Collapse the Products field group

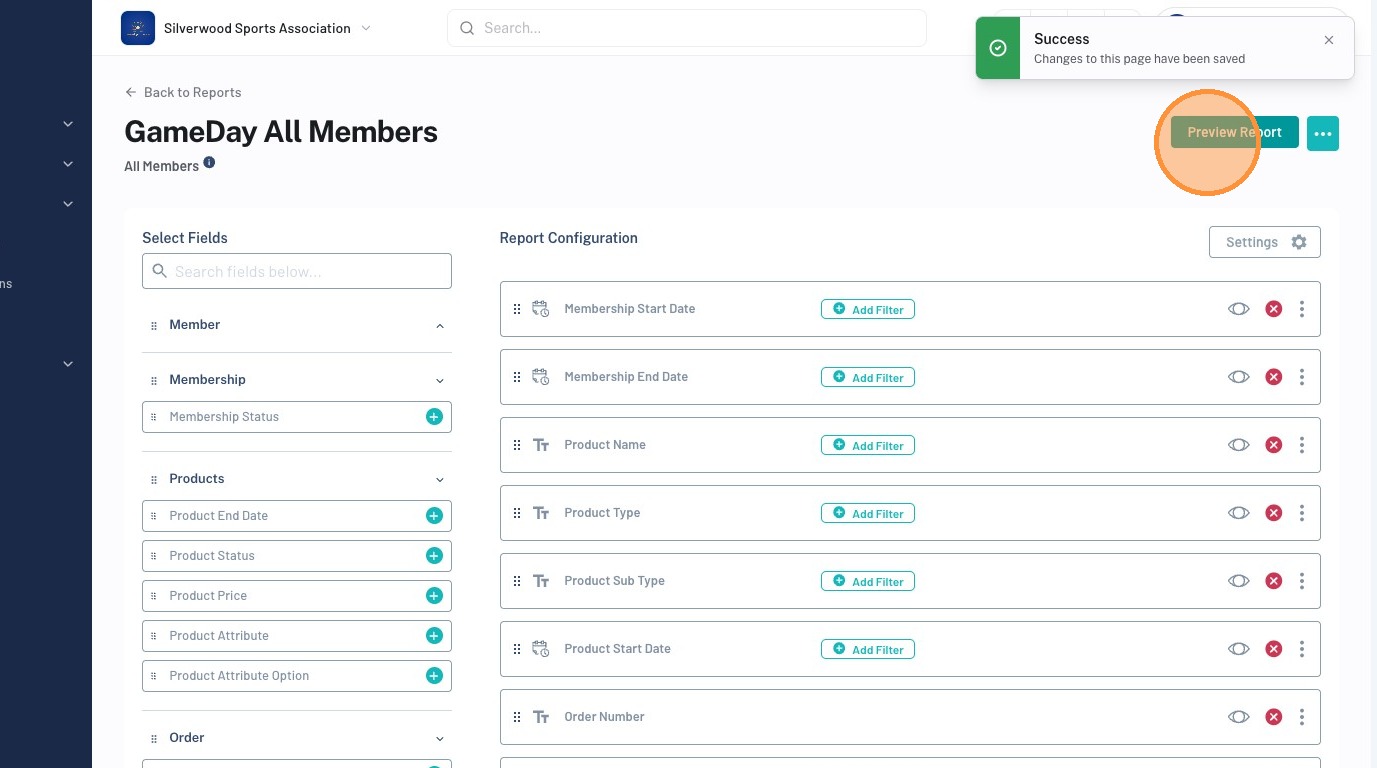(x=440, y=480)
